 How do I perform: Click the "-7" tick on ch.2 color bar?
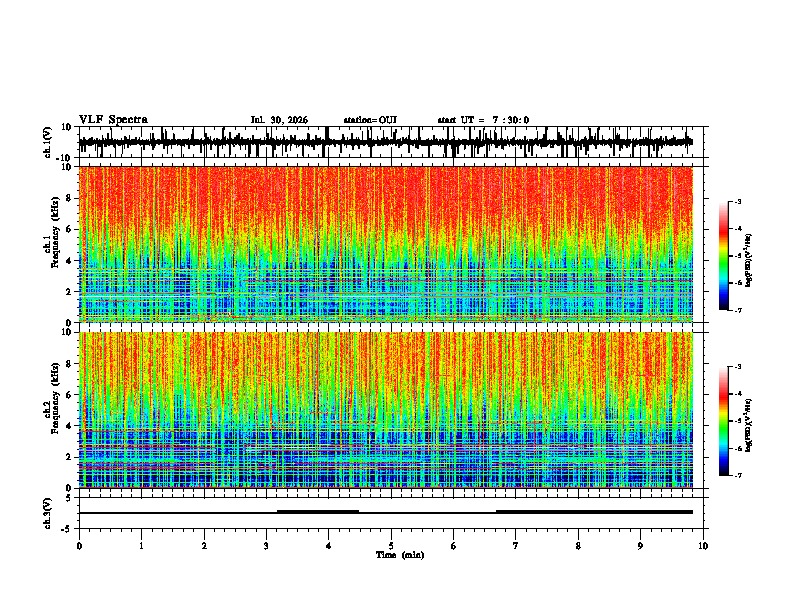(737, 475)
